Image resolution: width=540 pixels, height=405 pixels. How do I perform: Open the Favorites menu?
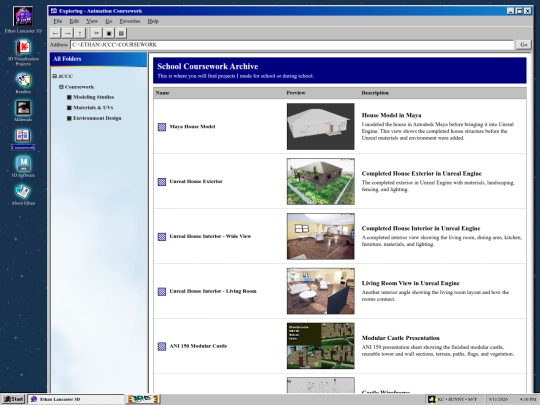tap(130, 21)
